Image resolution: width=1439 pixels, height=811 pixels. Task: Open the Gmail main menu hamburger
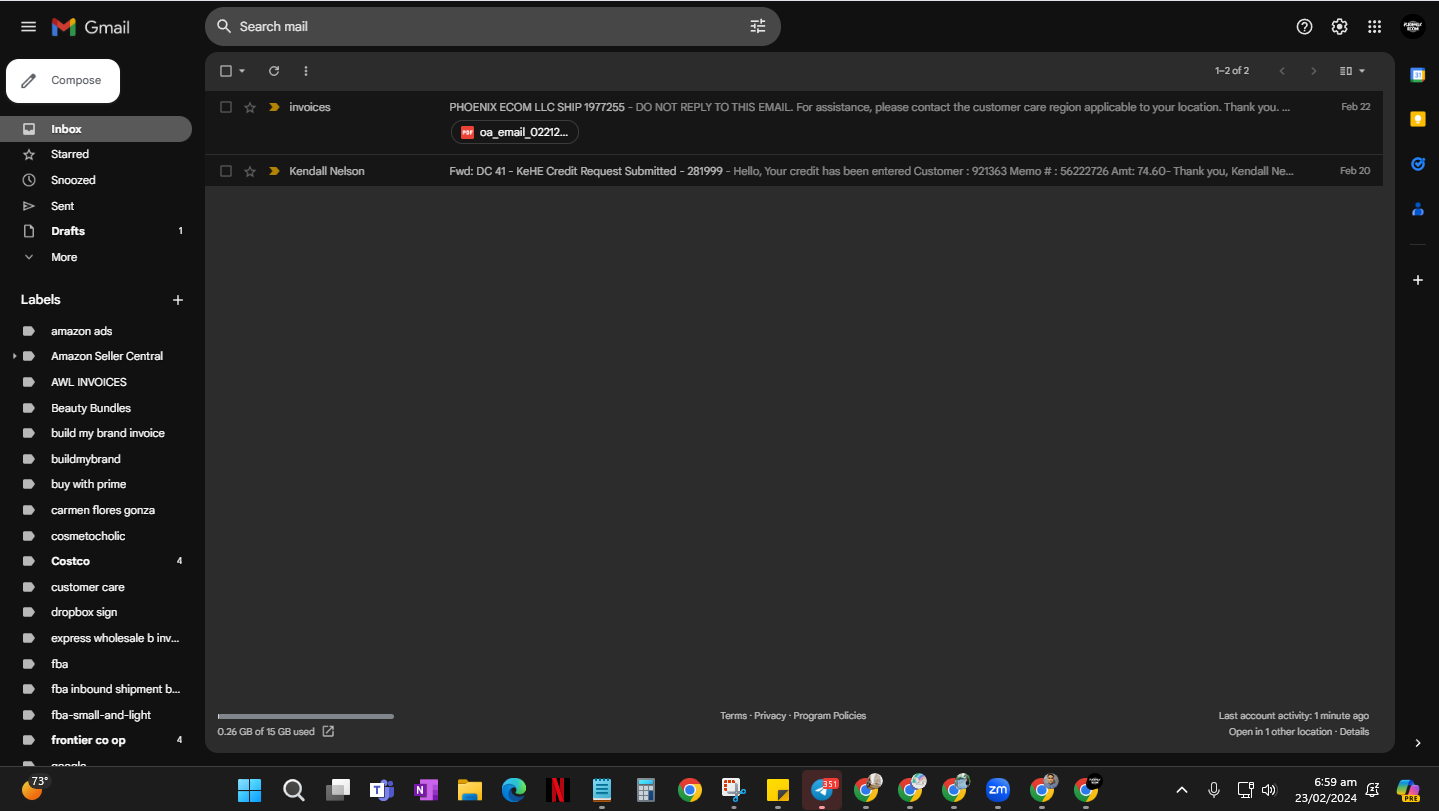[28, 27]
